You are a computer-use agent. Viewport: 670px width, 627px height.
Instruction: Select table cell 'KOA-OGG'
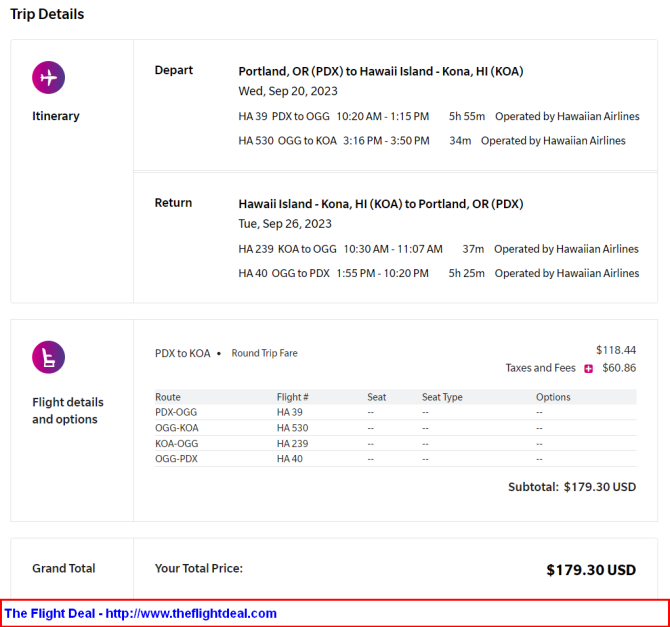(176, 444)
